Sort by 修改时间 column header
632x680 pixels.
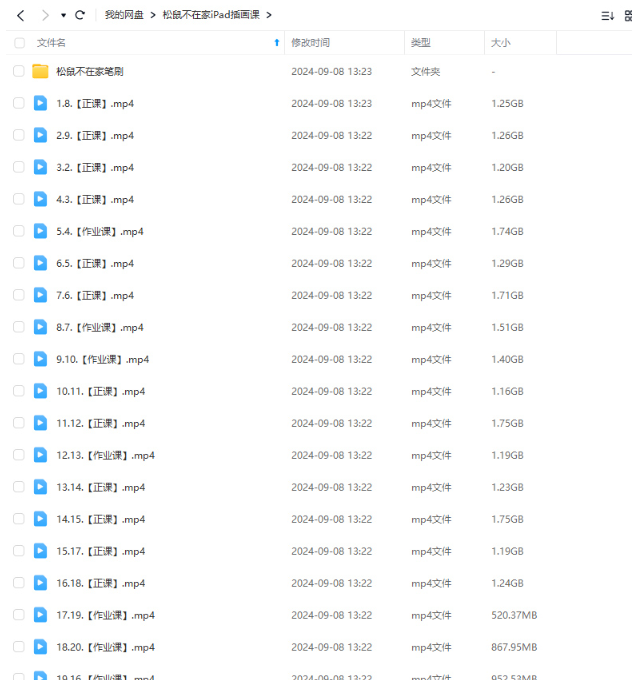click(x=311, y=43)
